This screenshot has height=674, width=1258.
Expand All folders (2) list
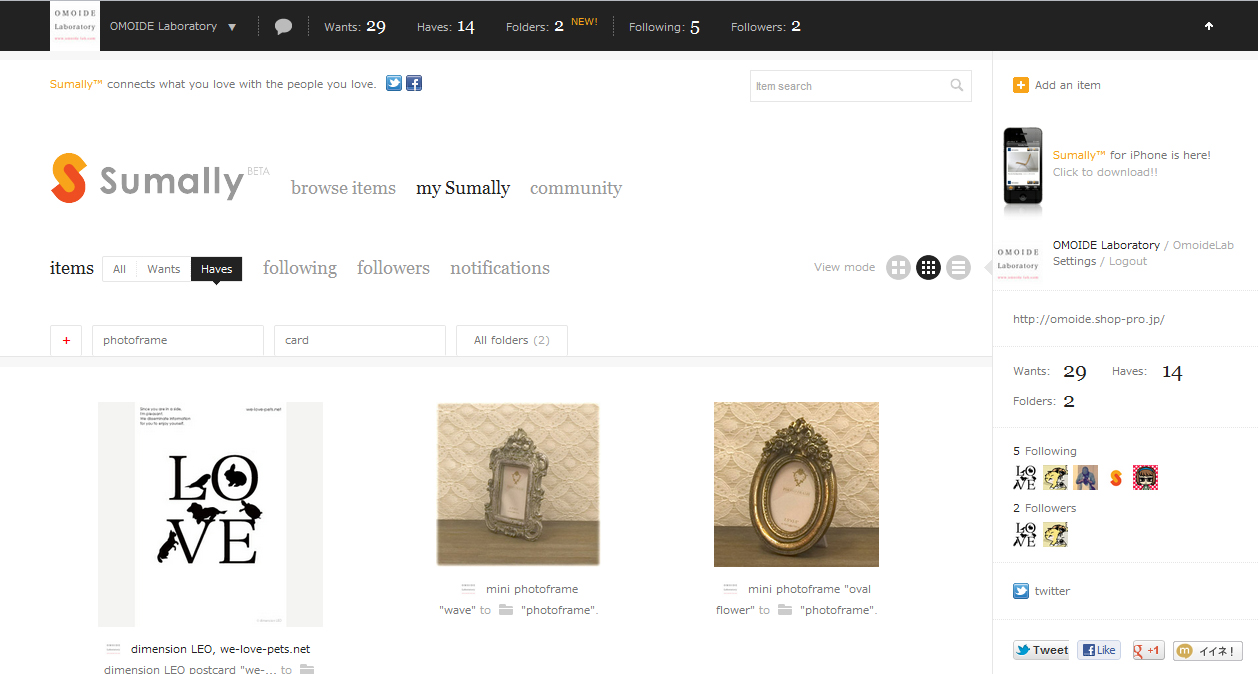pos(511,340)
